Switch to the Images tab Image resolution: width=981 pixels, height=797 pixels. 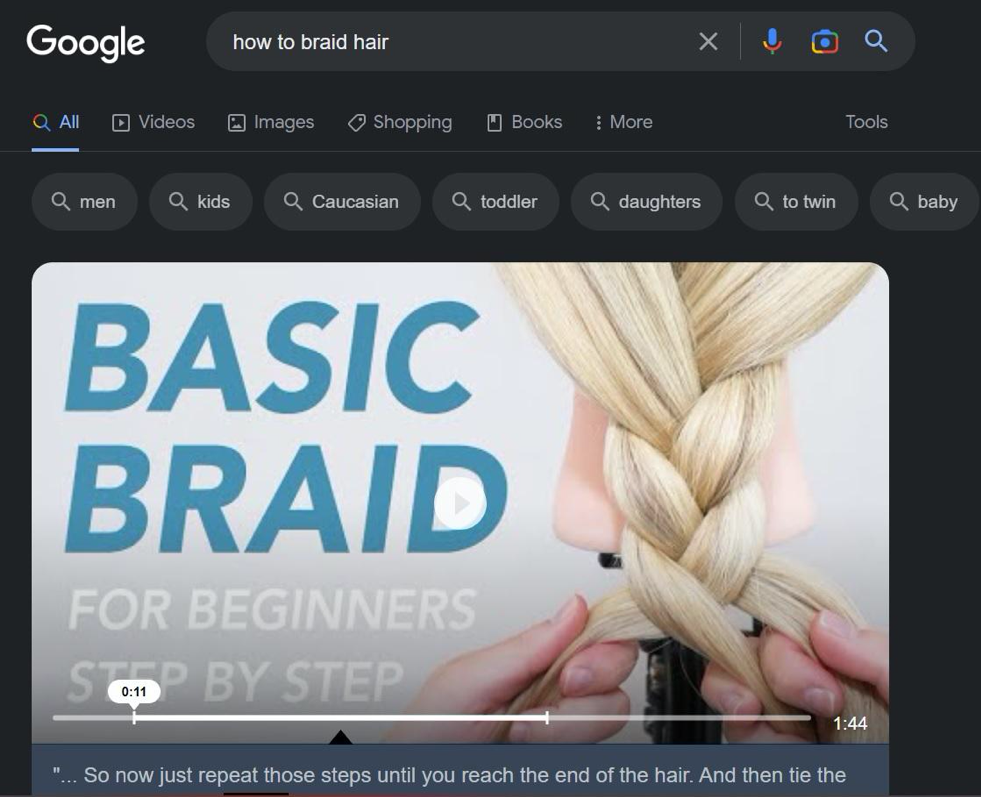[x=271, y=122]
